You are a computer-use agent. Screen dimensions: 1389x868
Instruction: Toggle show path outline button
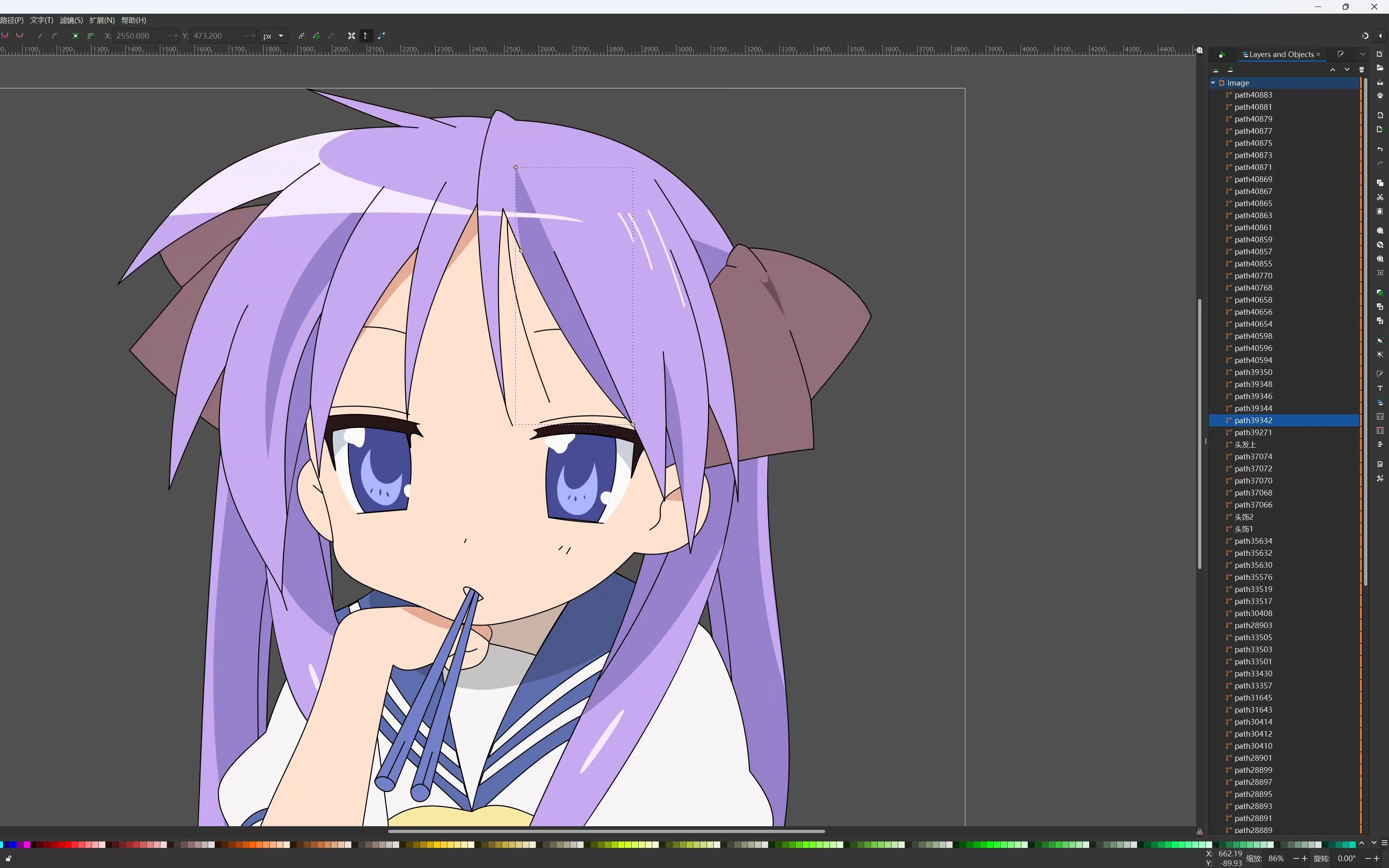pyautogui.click(x=382, y=36)
